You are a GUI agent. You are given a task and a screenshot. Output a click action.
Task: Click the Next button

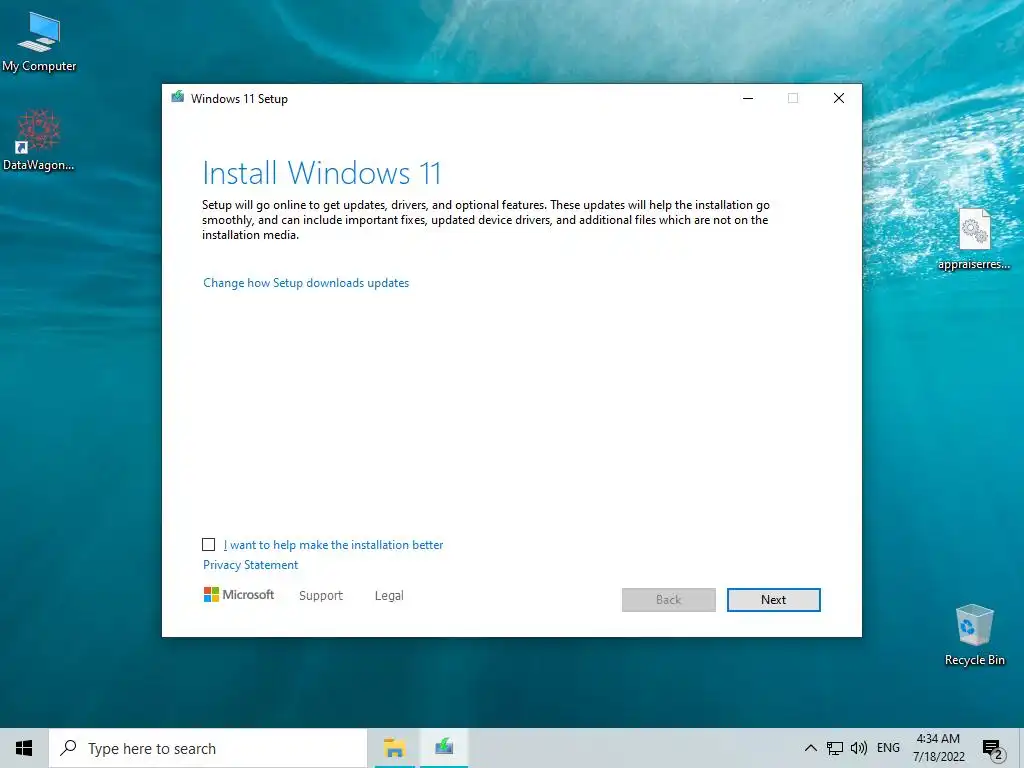click(x=773, y=600)
